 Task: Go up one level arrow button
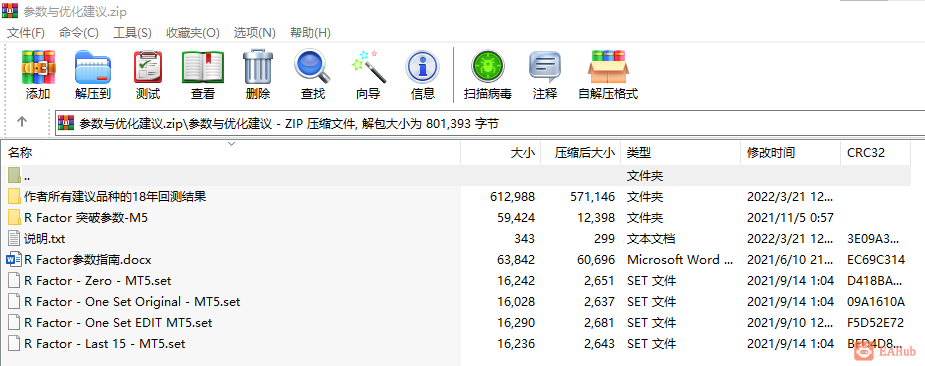pyautogui.click(x=22, y=122)
